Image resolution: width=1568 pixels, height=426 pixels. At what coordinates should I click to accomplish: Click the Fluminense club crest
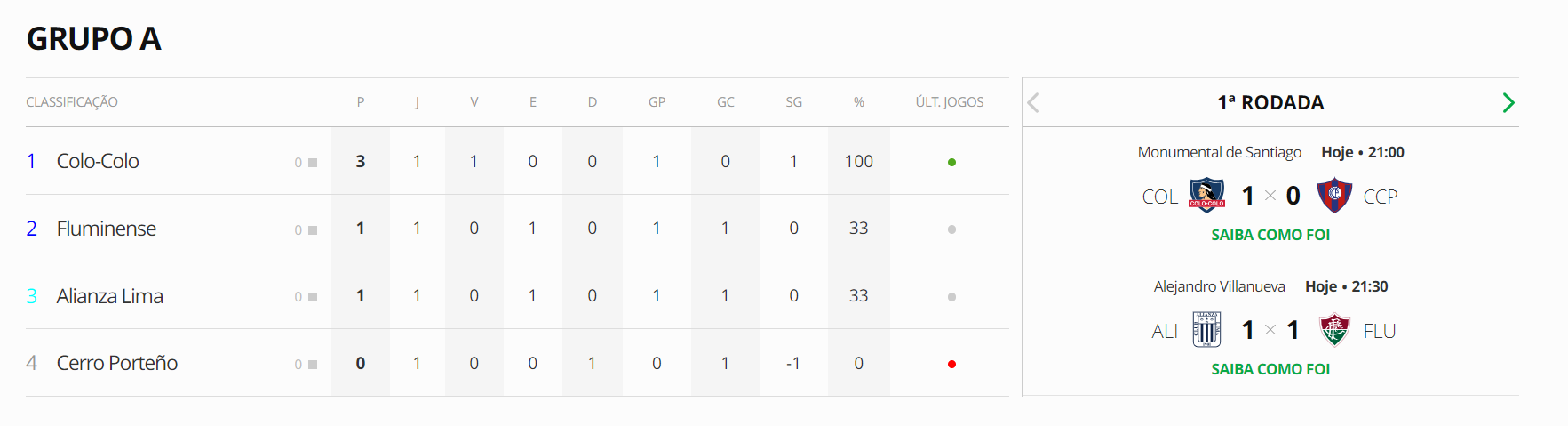pyautogui.click(x=1333, y=330)
